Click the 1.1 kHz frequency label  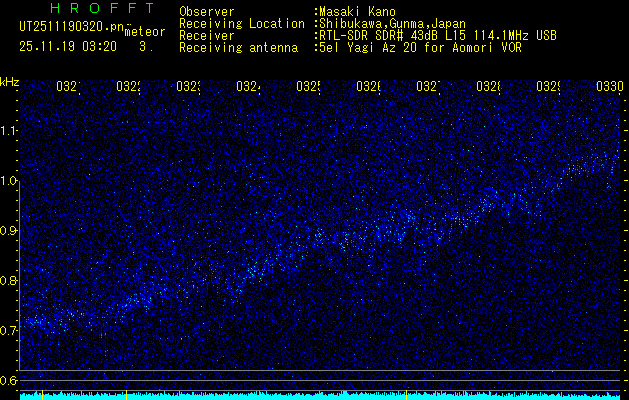coord(9,131)
